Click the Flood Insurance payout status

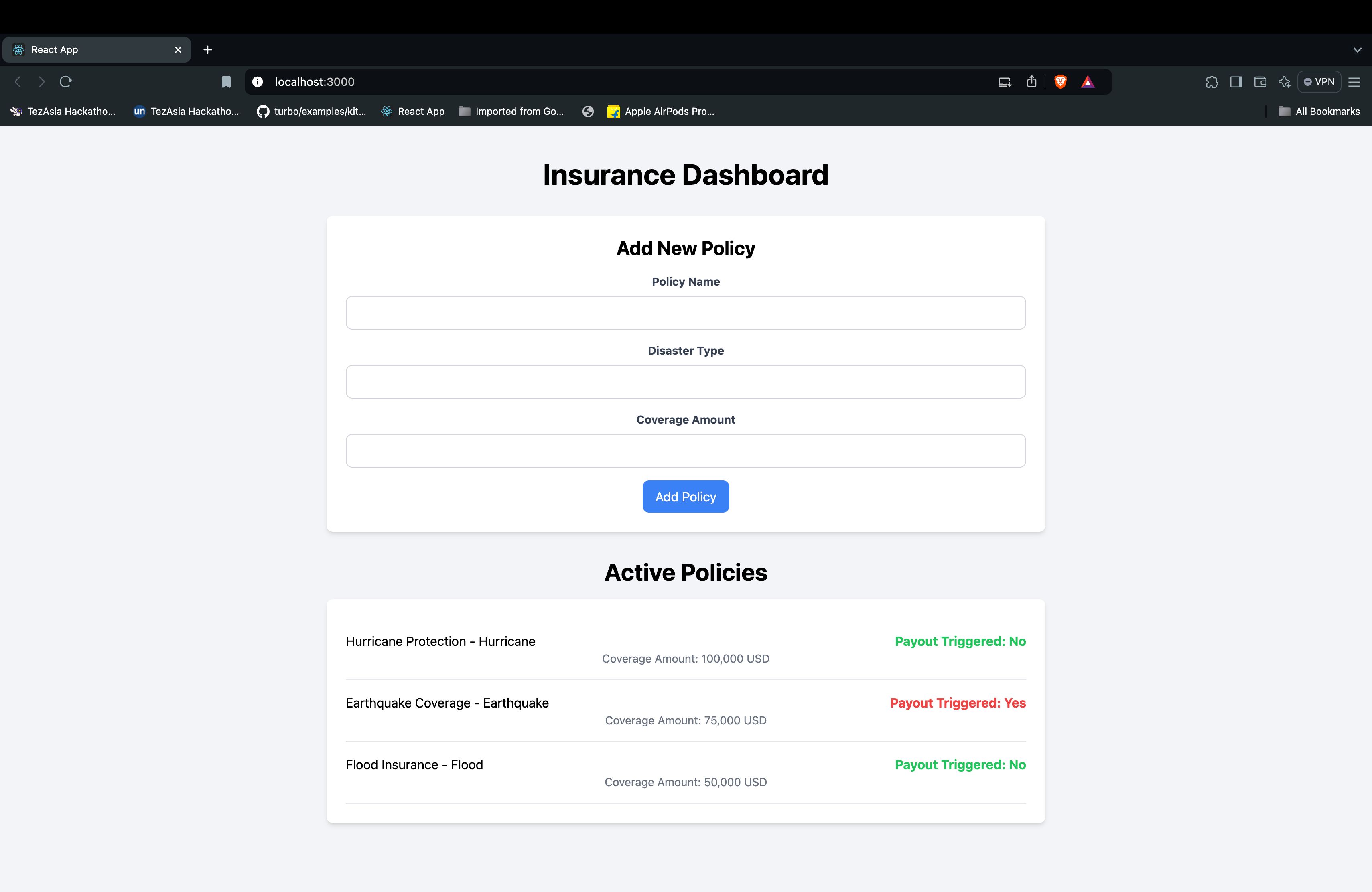pos(960,764)
